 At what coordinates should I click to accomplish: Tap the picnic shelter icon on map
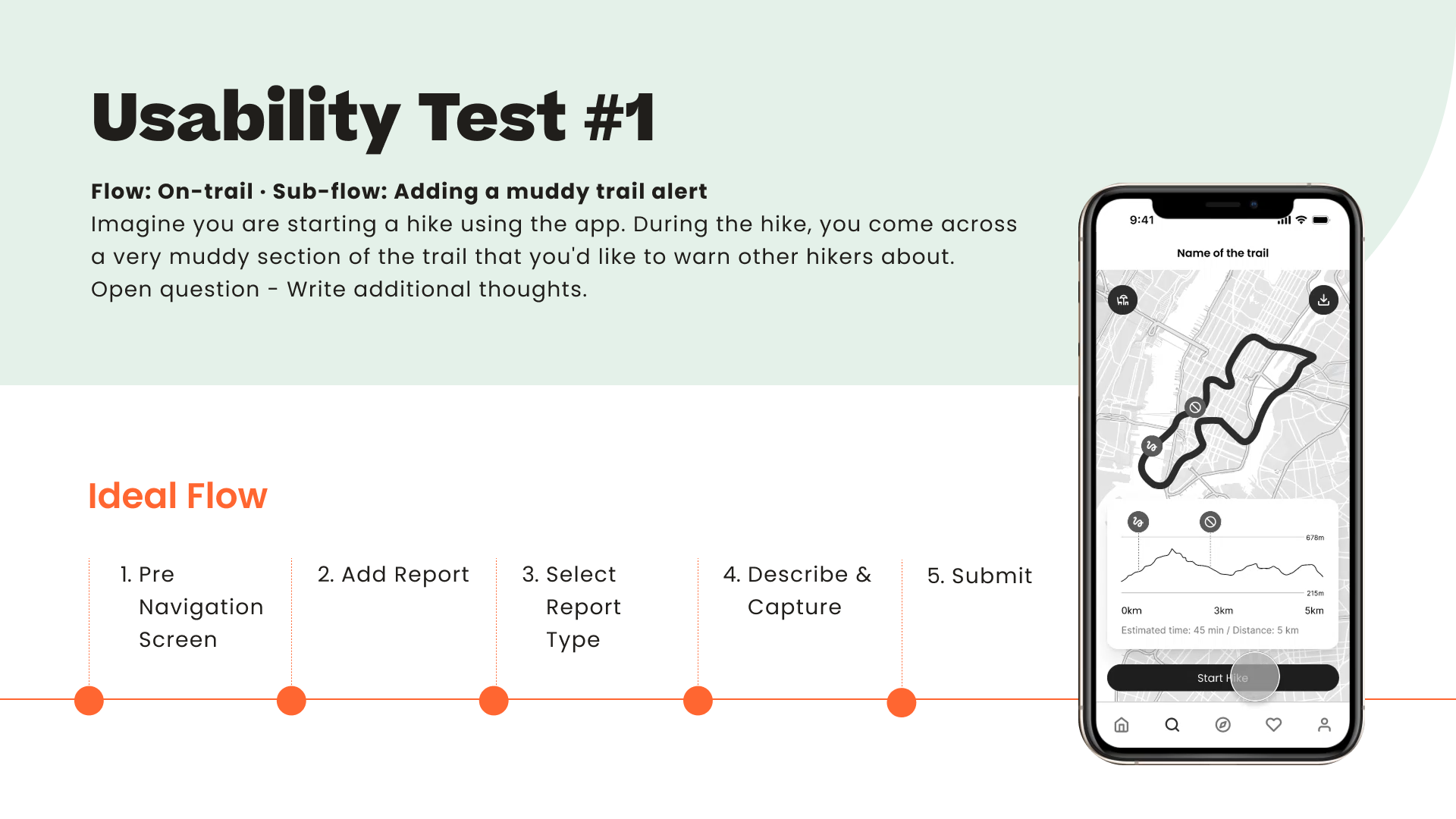click(x=1122, y=300)
